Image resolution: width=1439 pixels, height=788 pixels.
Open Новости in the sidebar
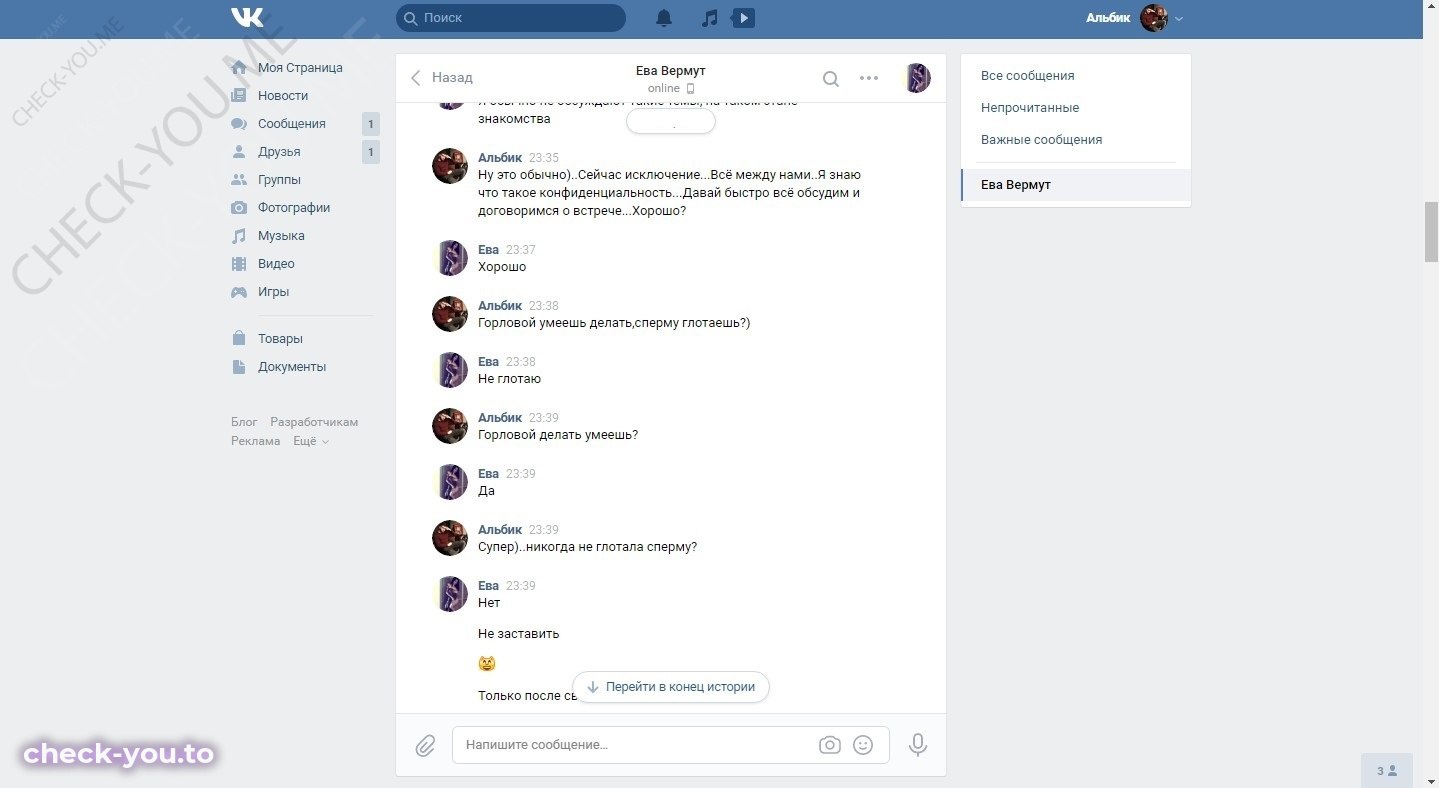click(x=283, y=96)
